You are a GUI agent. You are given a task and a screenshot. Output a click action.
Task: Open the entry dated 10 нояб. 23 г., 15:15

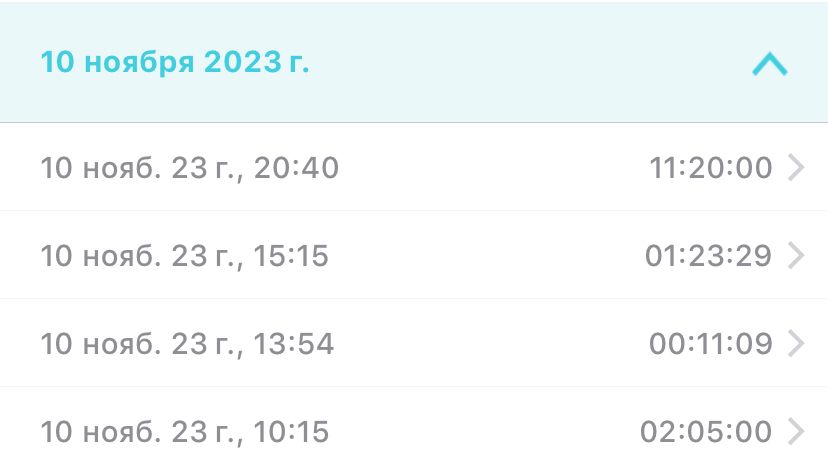coord(185,256)
